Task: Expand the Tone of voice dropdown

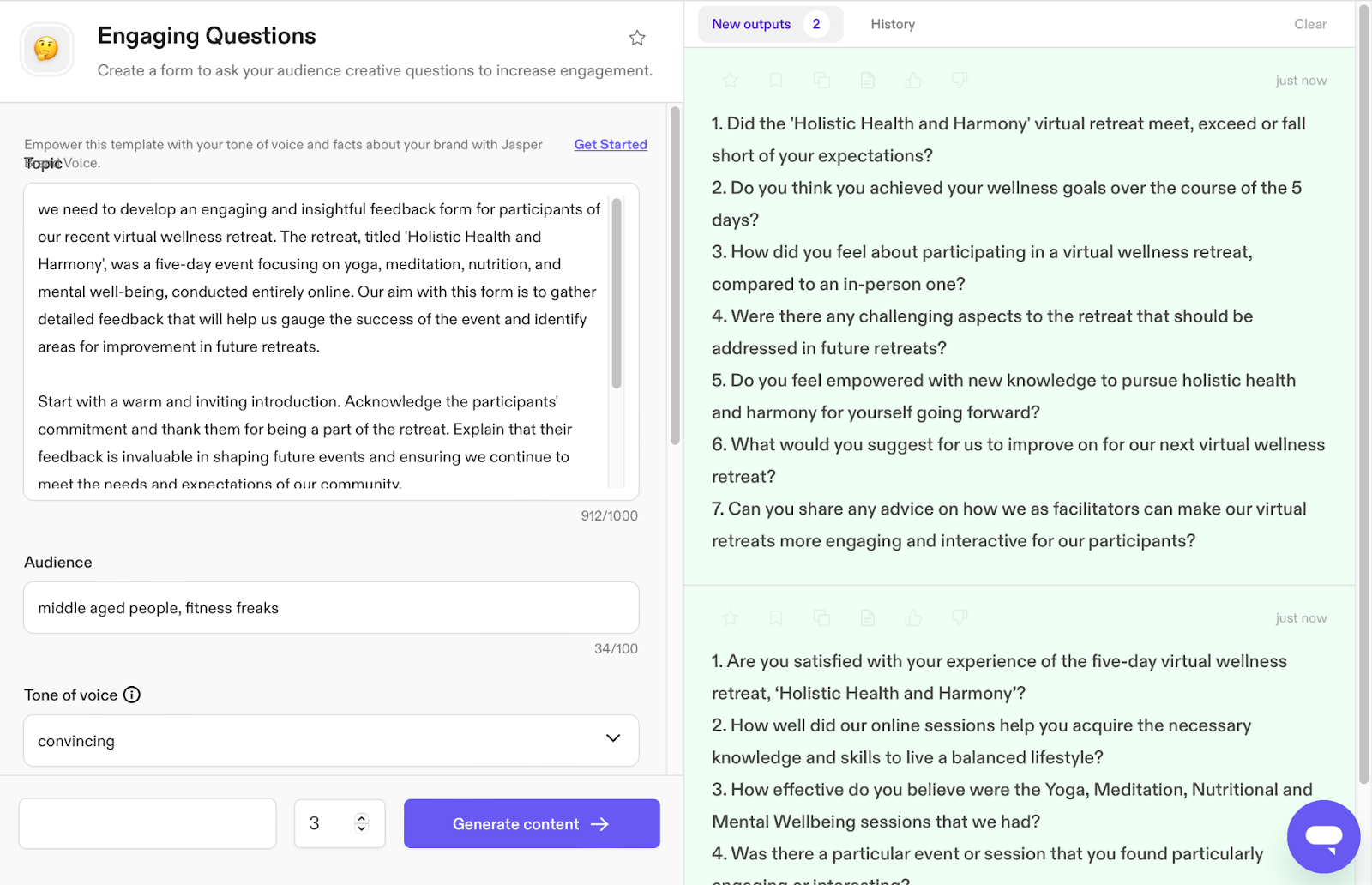Action: (x=613, y=738)
